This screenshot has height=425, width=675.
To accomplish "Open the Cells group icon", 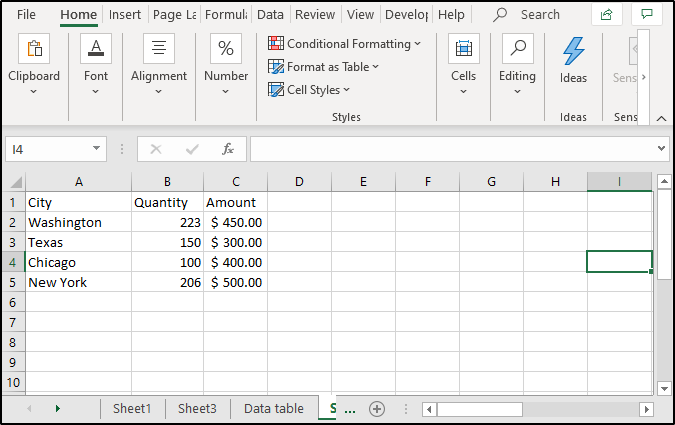I will pos(464,49).
